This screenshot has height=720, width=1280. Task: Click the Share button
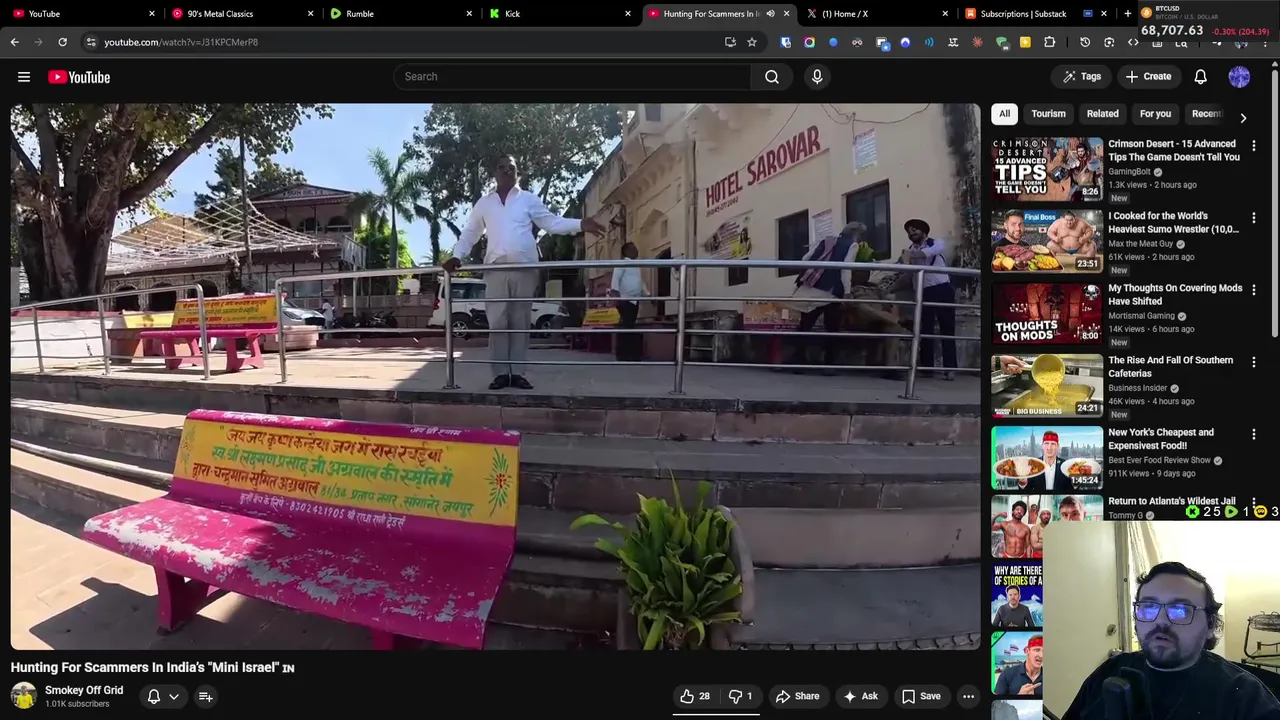[797, 696]
